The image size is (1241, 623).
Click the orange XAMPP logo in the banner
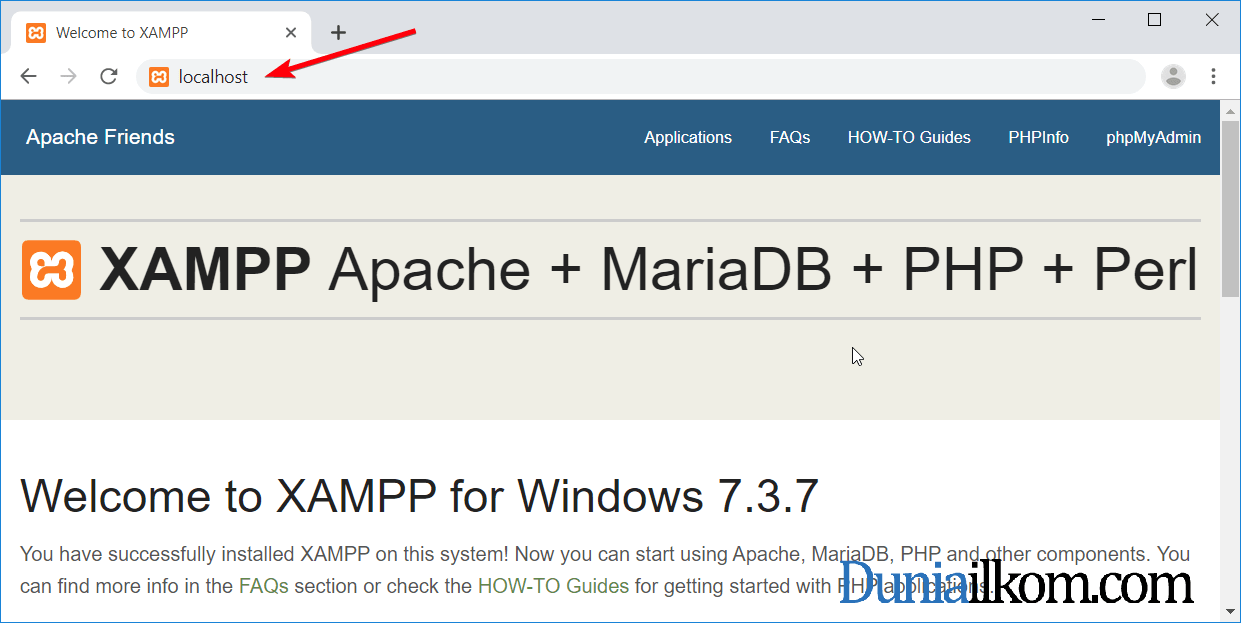(51, 270)
